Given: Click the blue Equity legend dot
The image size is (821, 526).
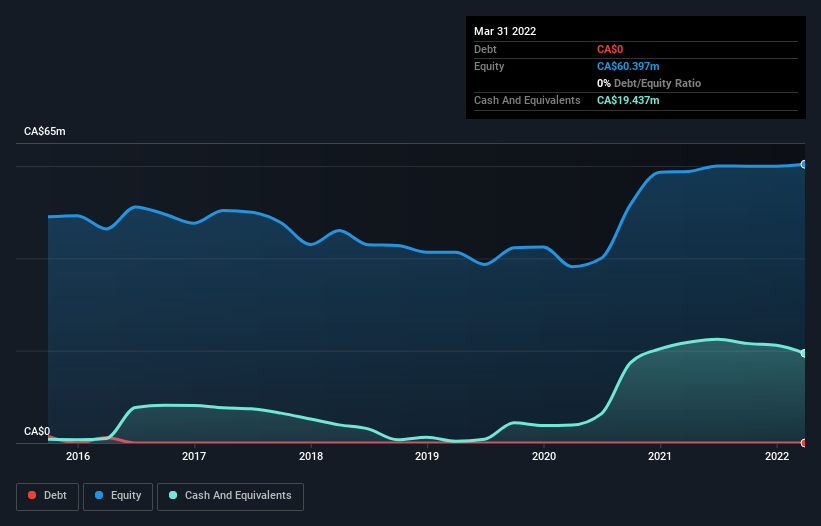Looking at the screenshot, I should click(99, 495).
